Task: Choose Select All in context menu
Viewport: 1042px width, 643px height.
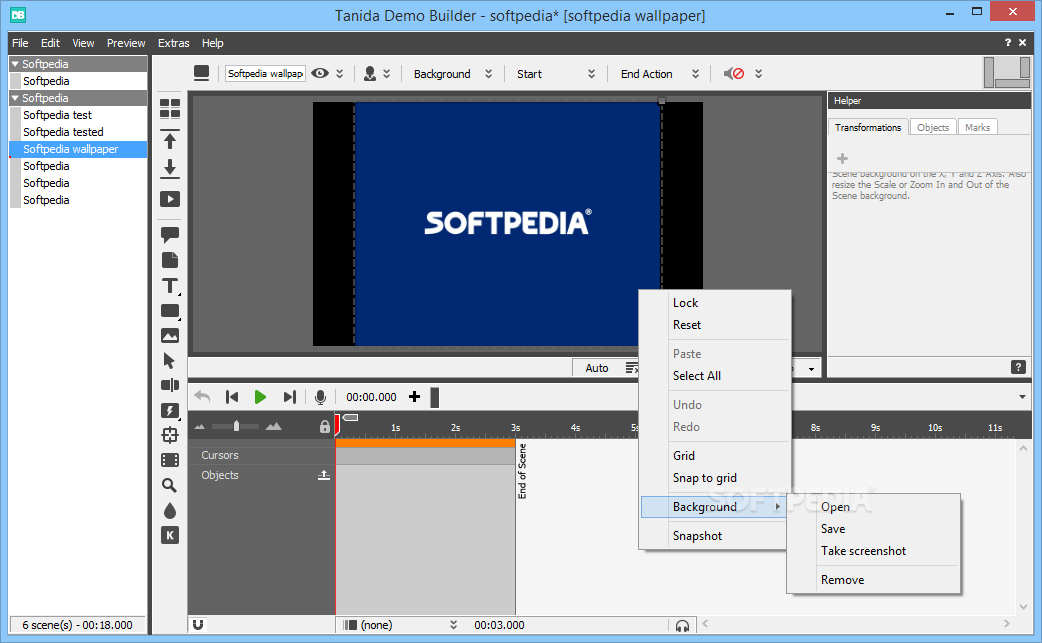Action: pos(696,376)
